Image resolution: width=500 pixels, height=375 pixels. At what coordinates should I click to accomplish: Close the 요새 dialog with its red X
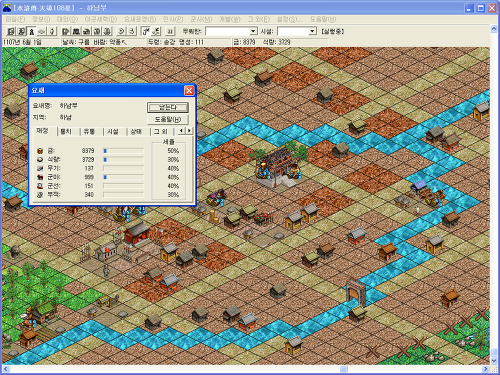tap(189, 90)
